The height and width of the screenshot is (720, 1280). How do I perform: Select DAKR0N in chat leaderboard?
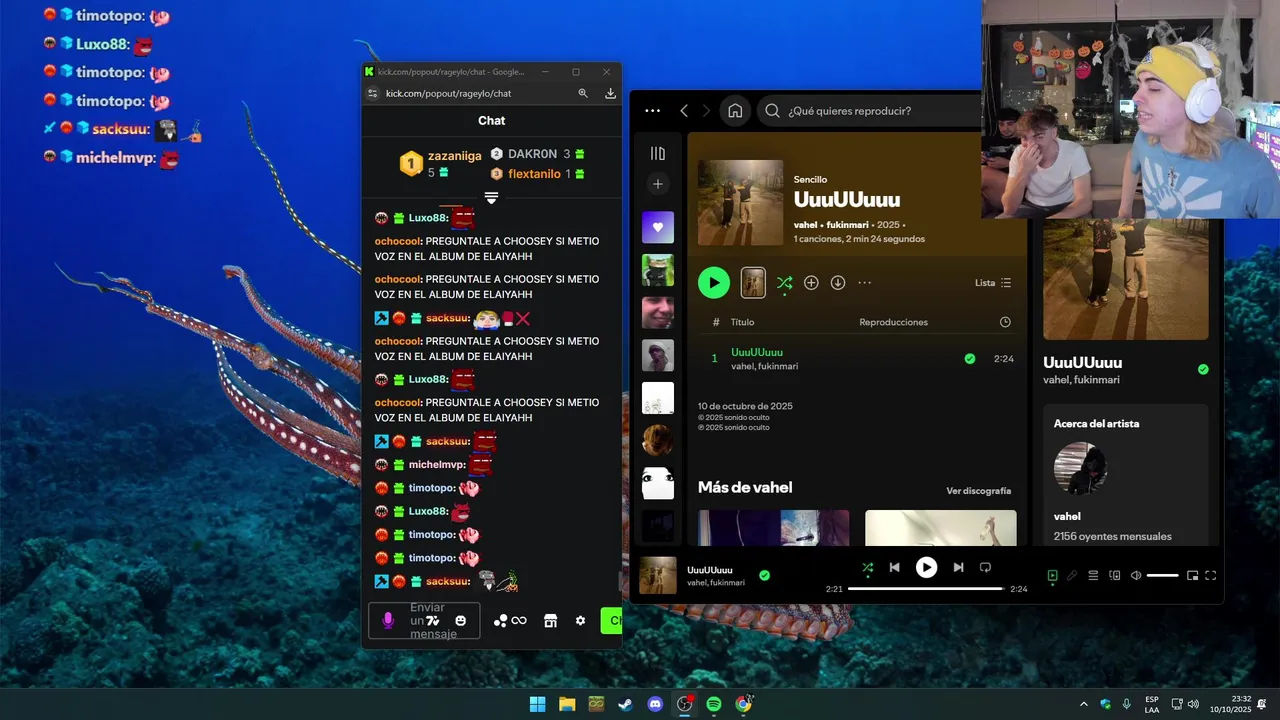537,154
